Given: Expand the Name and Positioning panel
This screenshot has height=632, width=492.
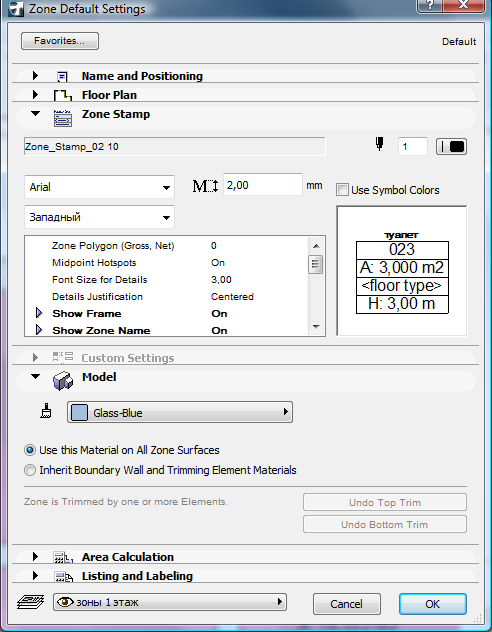Looking at the screenshot, I should 35,75.
